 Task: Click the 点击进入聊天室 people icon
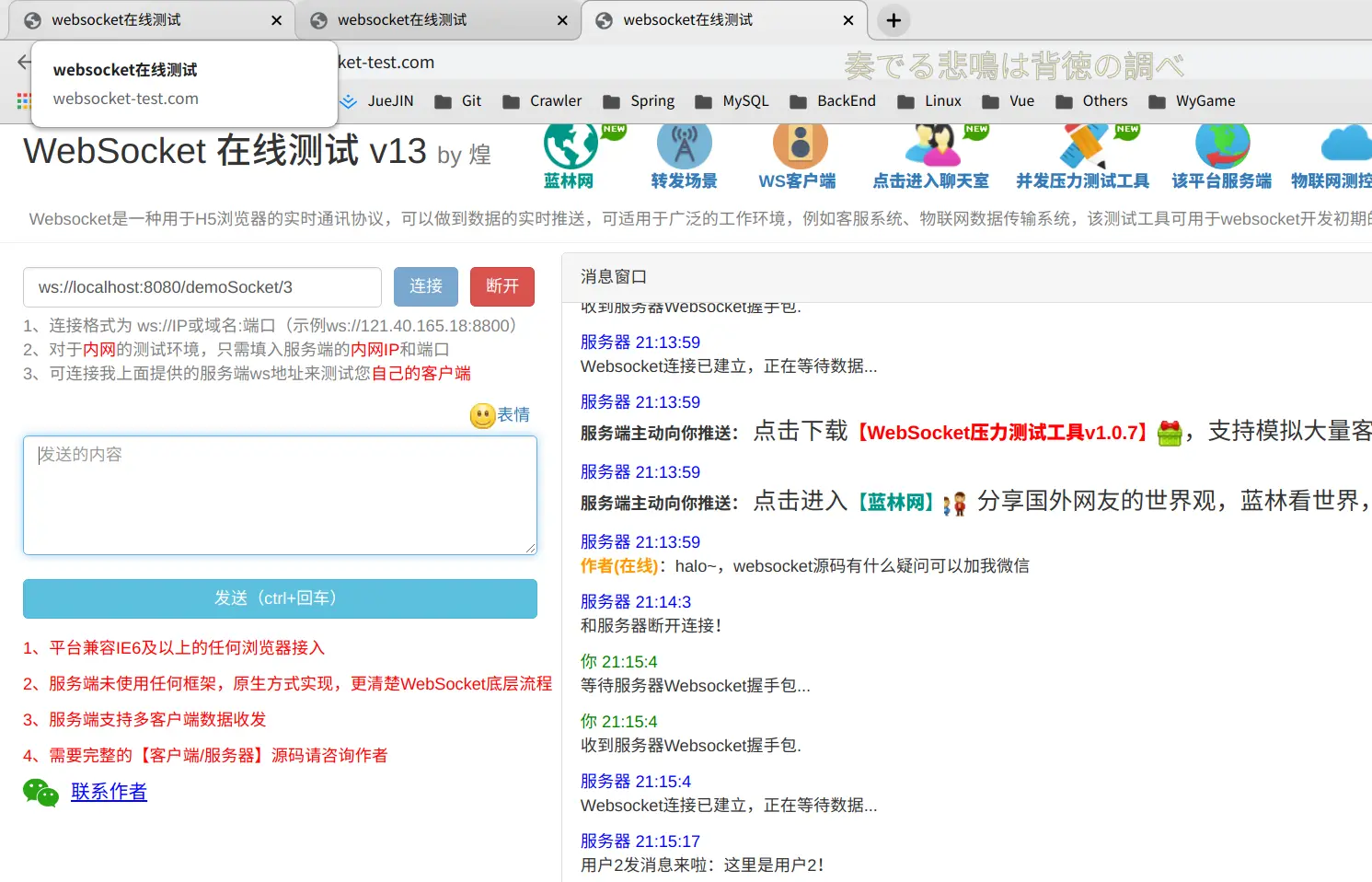932,145
